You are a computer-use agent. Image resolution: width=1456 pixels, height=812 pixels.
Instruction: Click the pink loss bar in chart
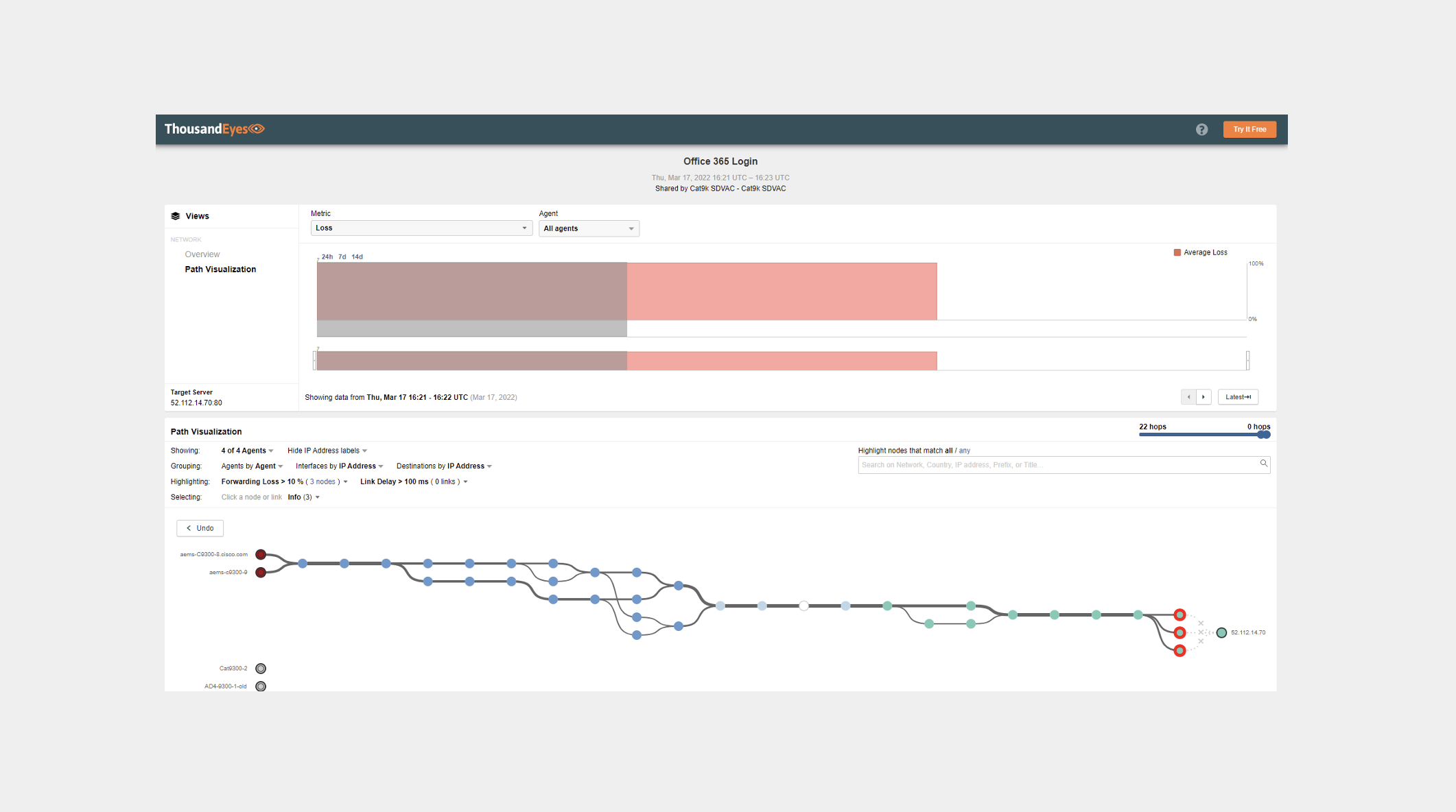point(782,291)
